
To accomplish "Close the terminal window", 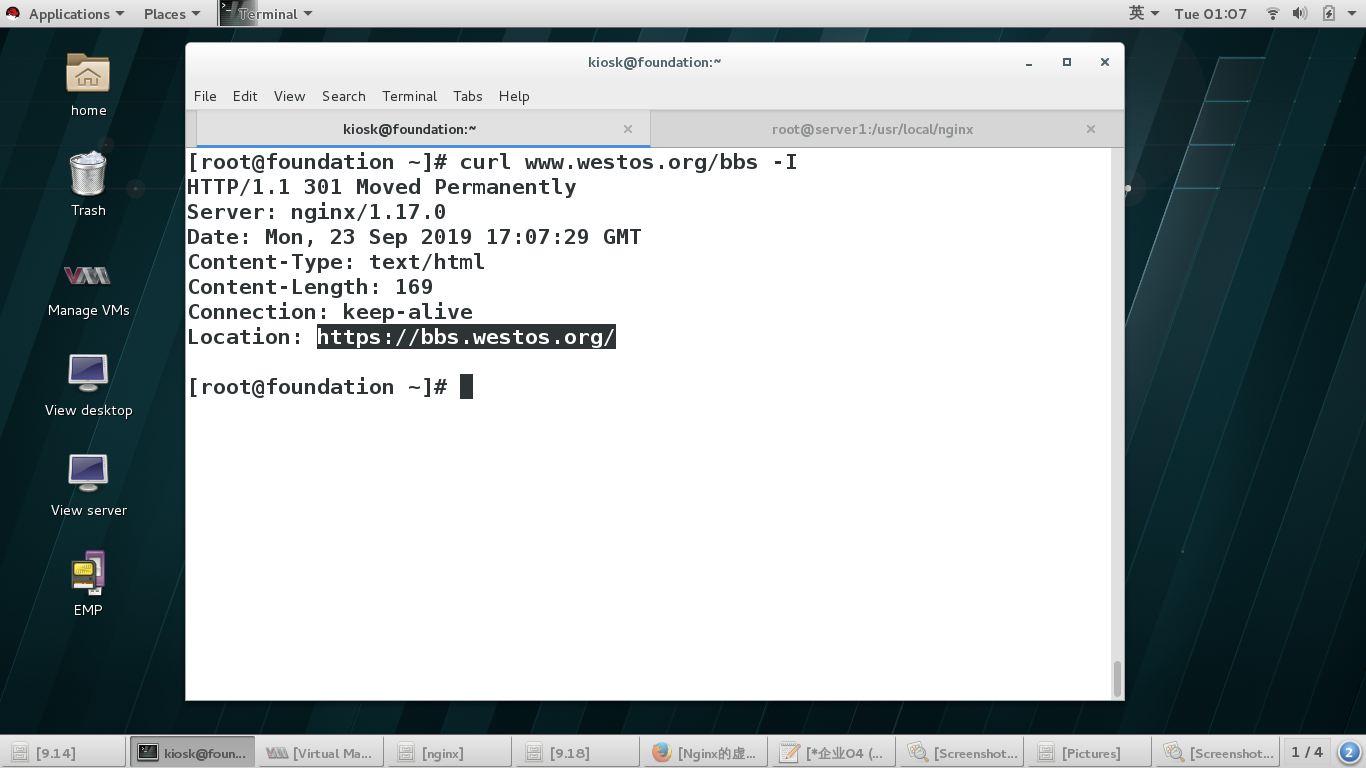I will tap(1104, 62).
